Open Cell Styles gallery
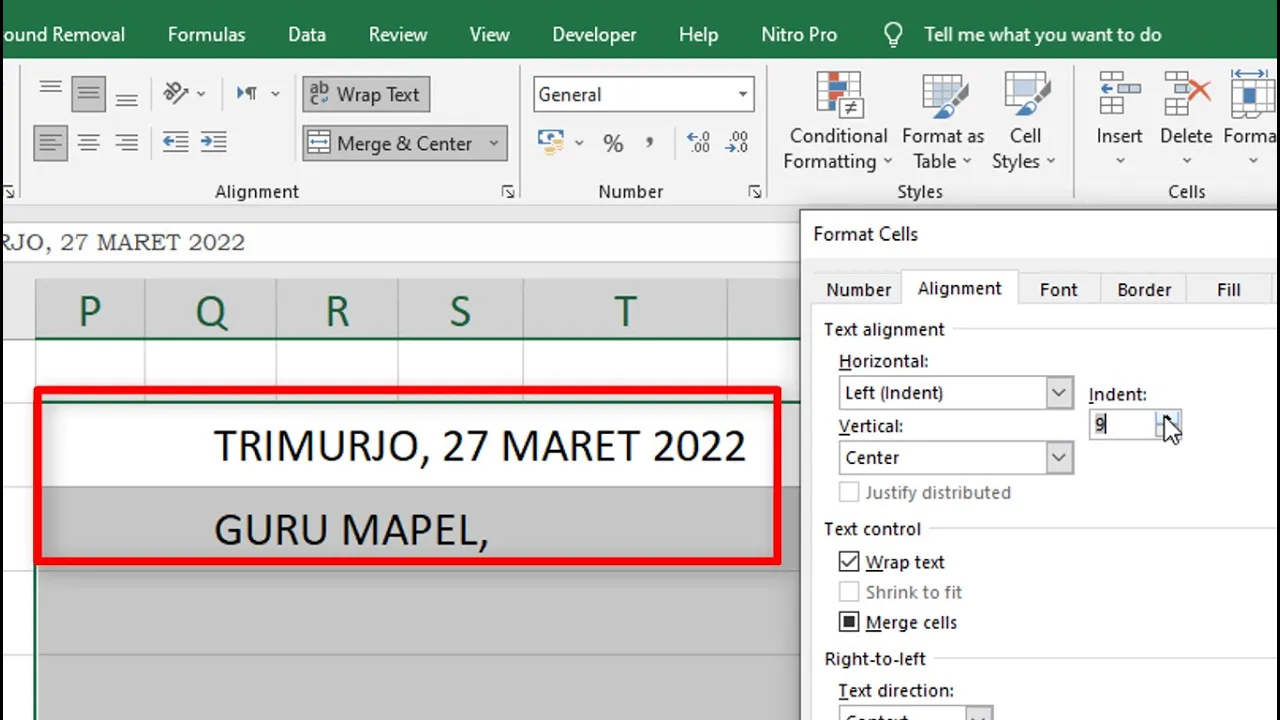Image resolution: width=1280 pixels, height=720 pixels. coord(1025,121)
